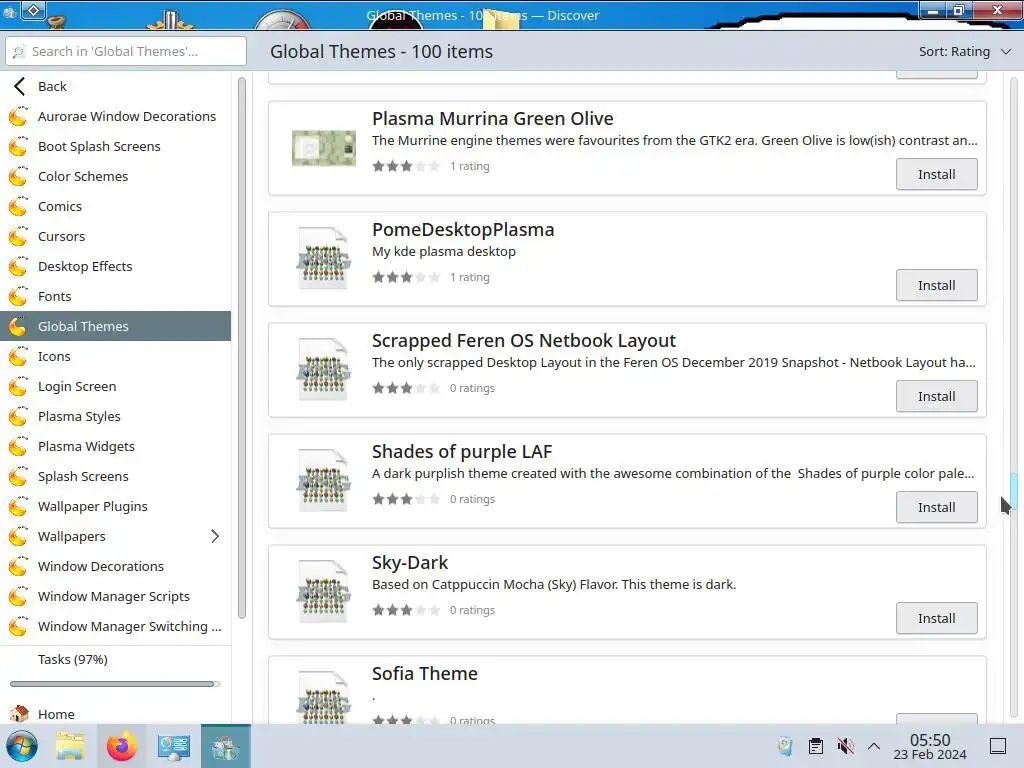Open the clipboard tray icon
Image resolution: width=1024 pixels, height=768 pixels.
click(816, 746)
